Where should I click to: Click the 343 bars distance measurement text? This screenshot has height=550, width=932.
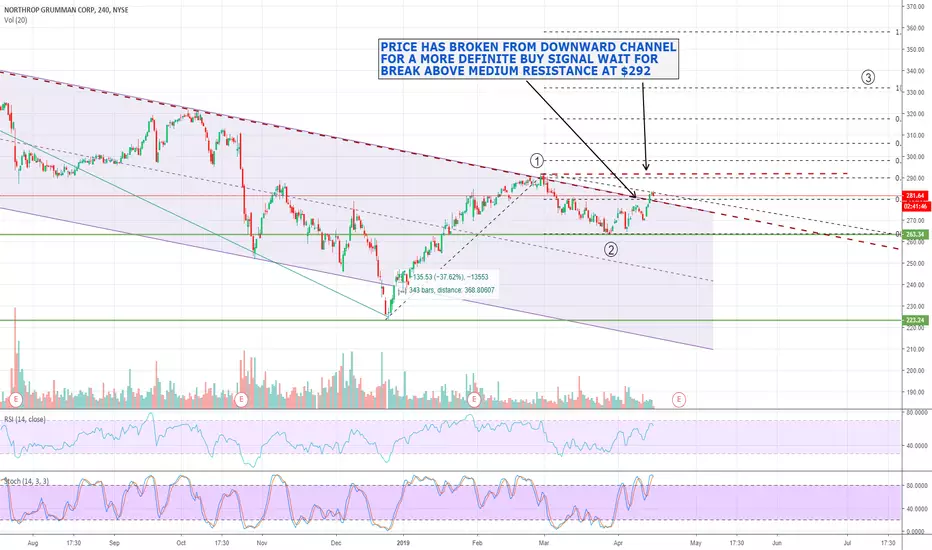tap(451, 290)
